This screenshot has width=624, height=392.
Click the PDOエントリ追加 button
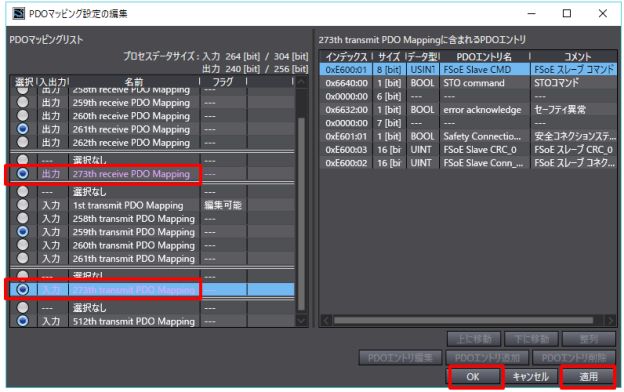pos(487,358)
